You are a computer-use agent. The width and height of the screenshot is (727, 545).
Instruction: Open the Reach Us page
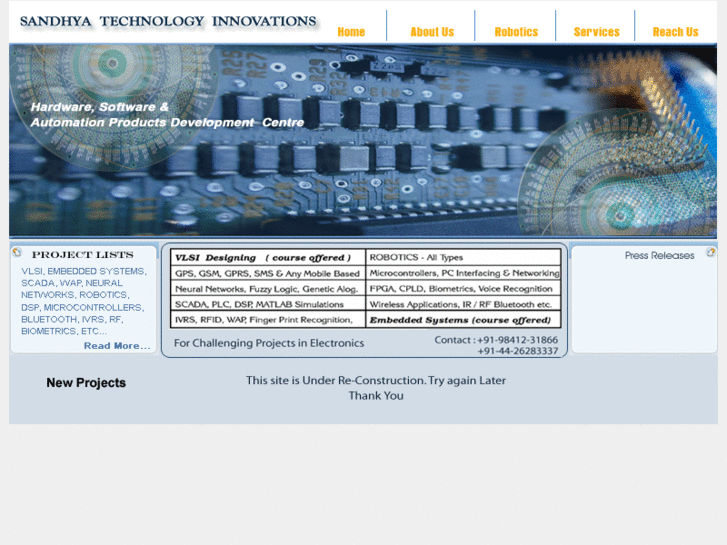coord(676,32)
